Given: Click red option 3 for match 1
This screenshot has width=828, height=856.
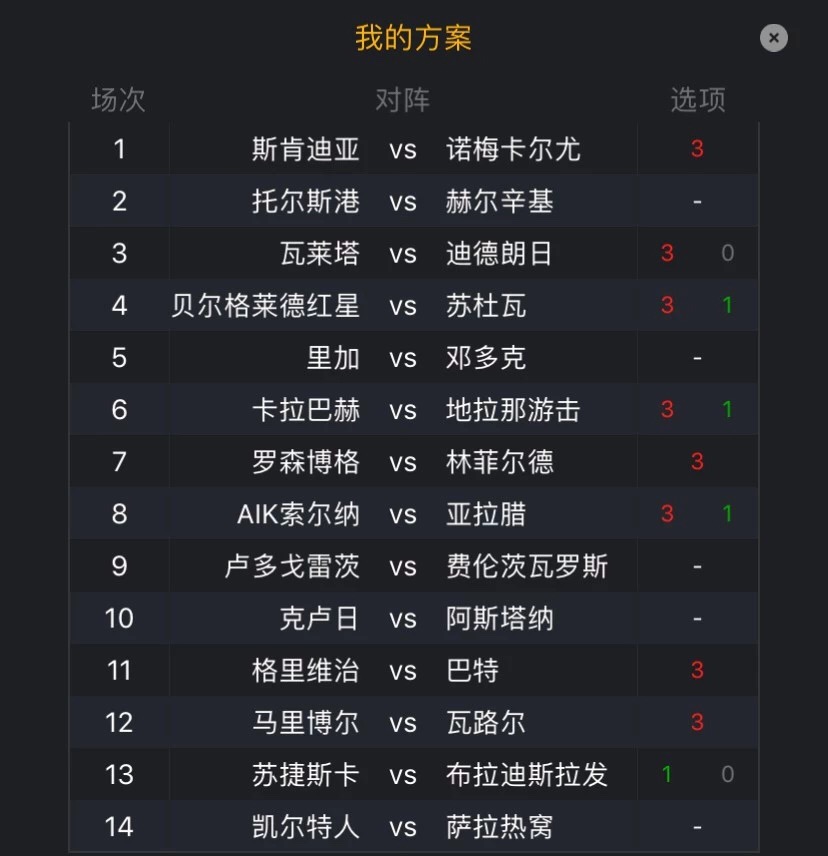Looking at the screenshot, I should [x=697, y=148].
